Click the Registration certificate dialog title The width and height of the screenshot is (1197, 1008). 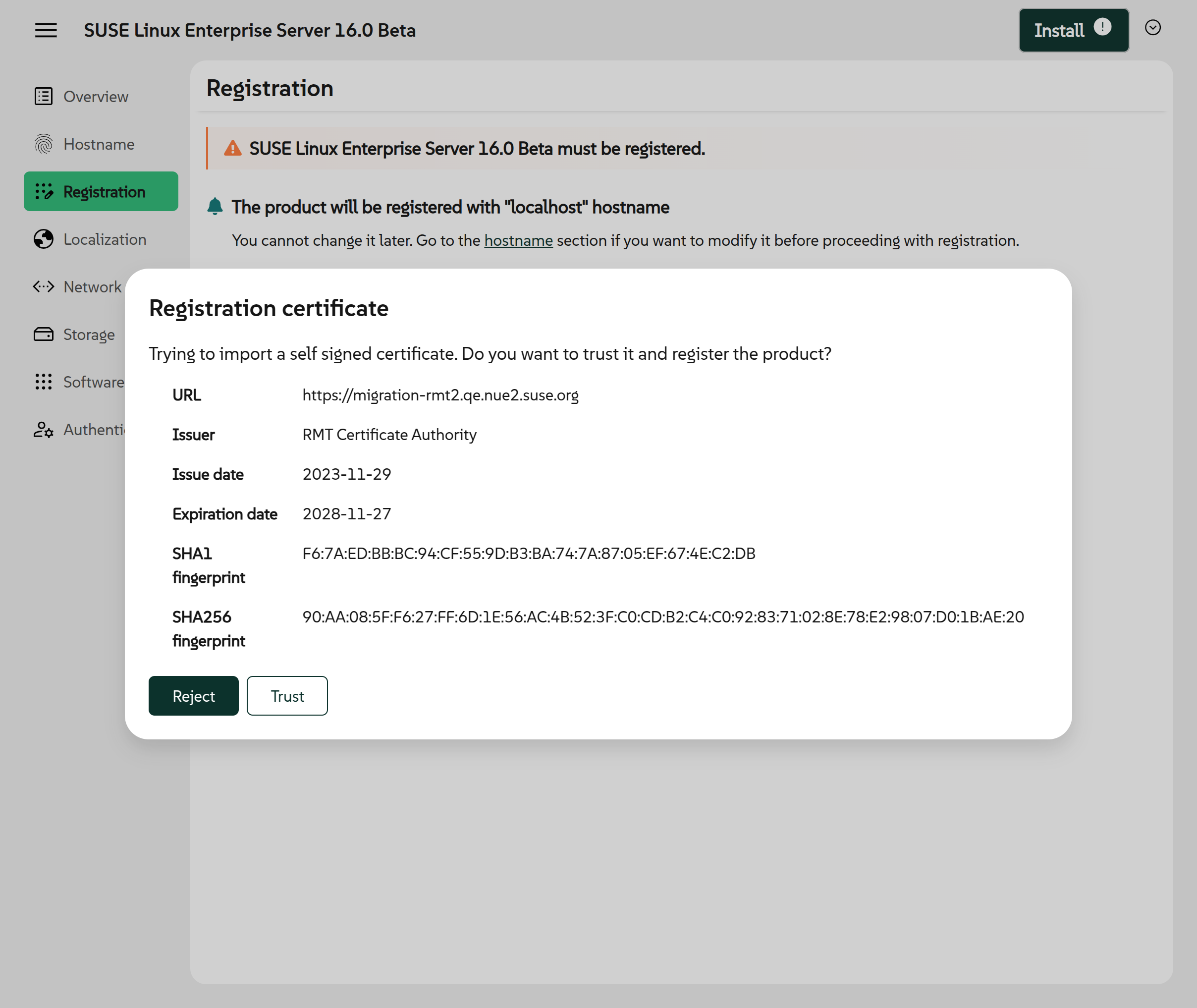tap(269, 309)
